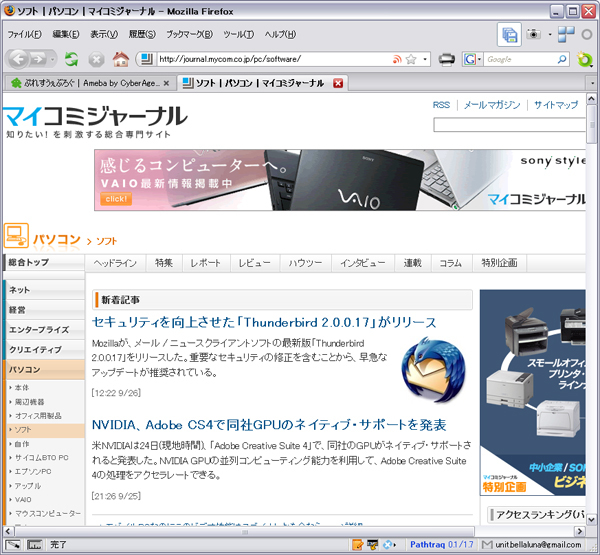Click the magnifier search icon
Viewport: 600px width, 555px height.
(x=562, y=59)
